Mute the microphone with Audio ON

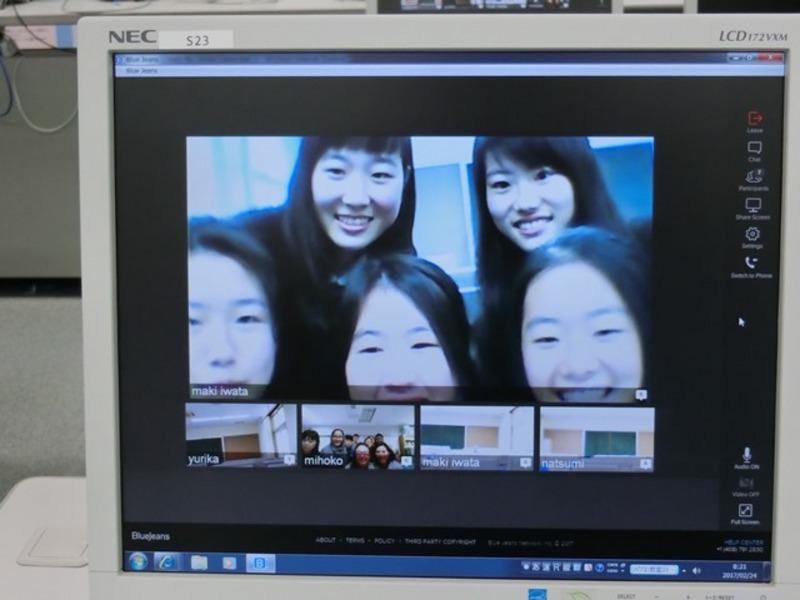pyautogui.click(x=746, y=458)
